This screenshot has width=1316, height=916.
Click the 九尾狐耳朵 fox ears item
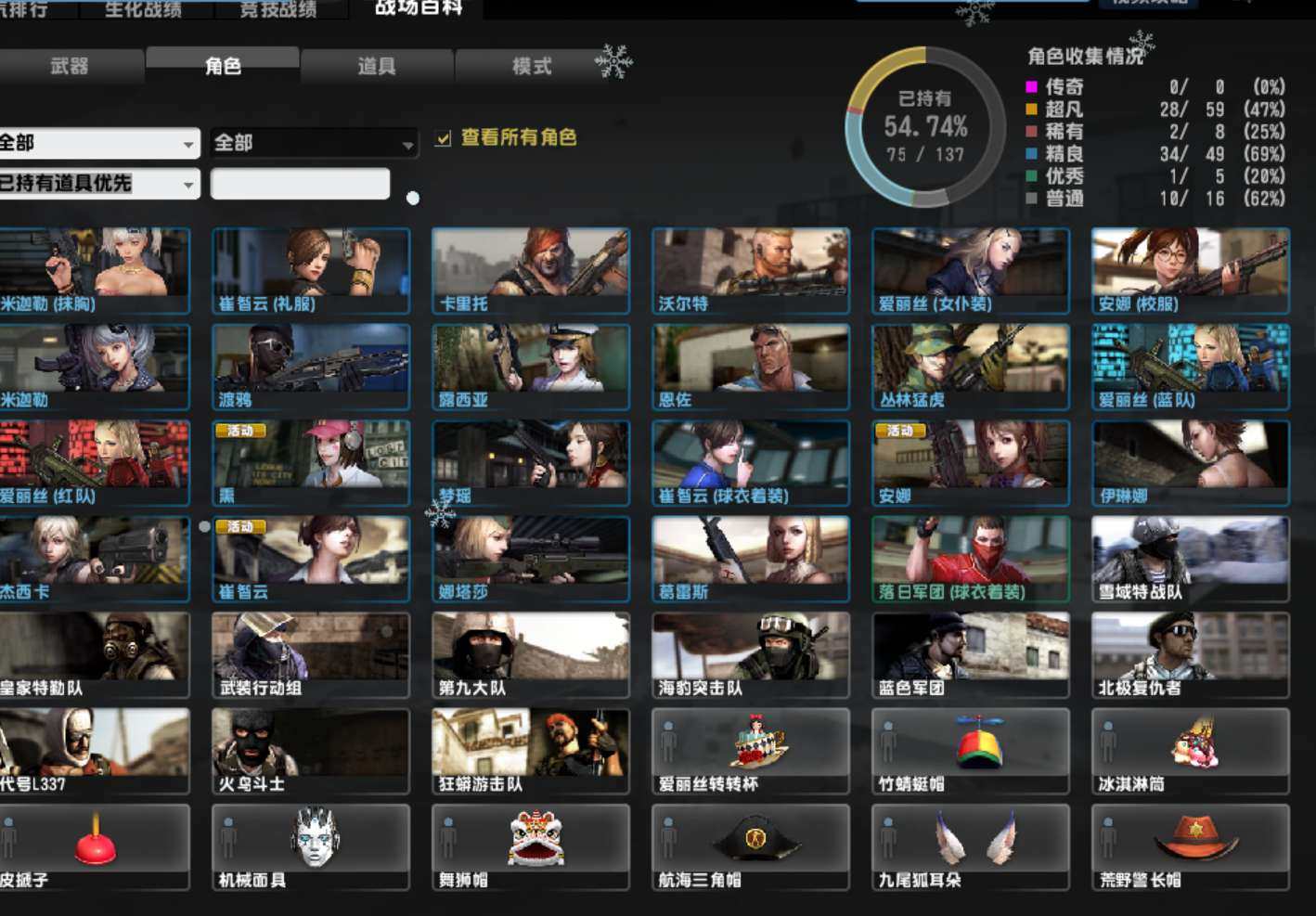[970, 846]
